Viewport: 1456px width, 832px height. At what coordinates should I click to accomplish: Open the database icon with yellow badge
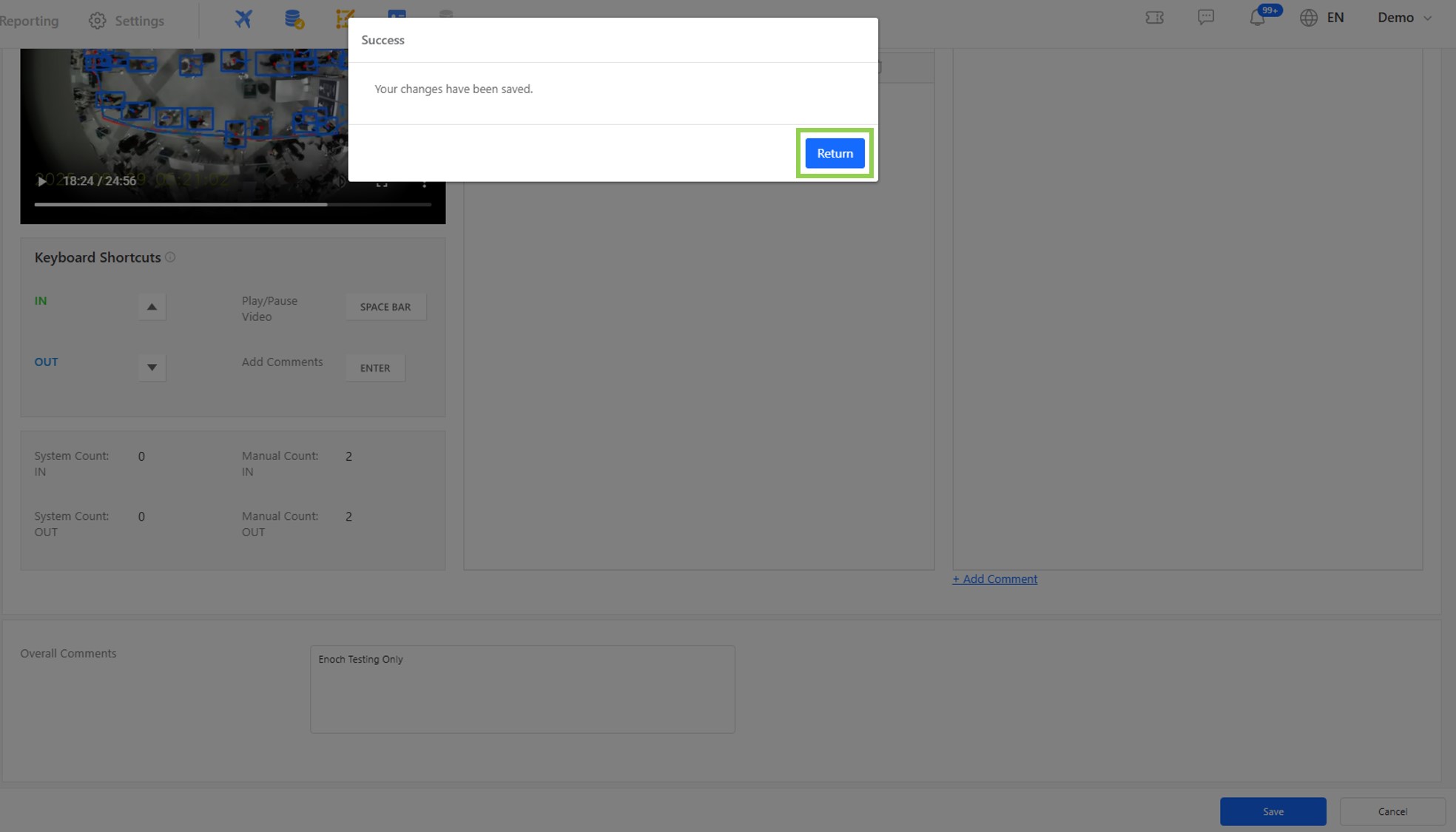pos(294,18)
